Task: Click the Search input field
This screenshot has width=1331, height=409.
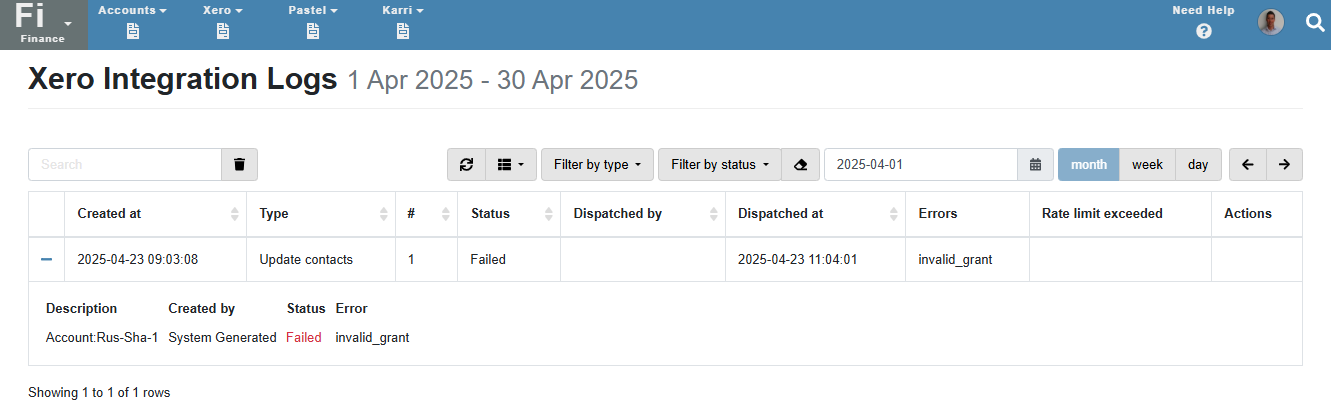Action: pos(124,165)
